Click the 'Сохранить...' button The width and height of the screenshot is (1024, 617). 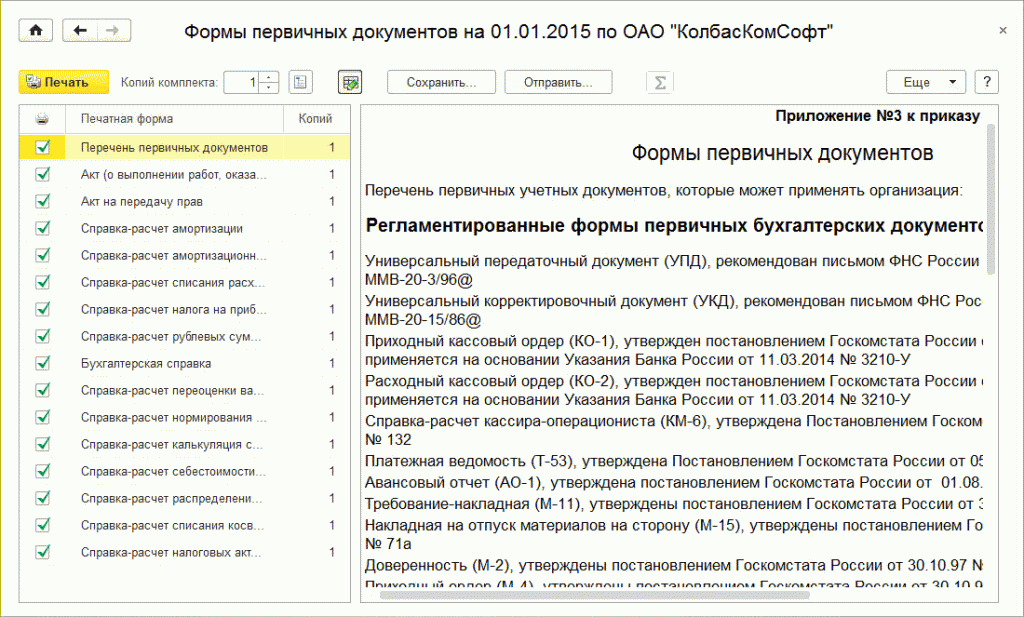pyautogui.click(x=440, y=82)
